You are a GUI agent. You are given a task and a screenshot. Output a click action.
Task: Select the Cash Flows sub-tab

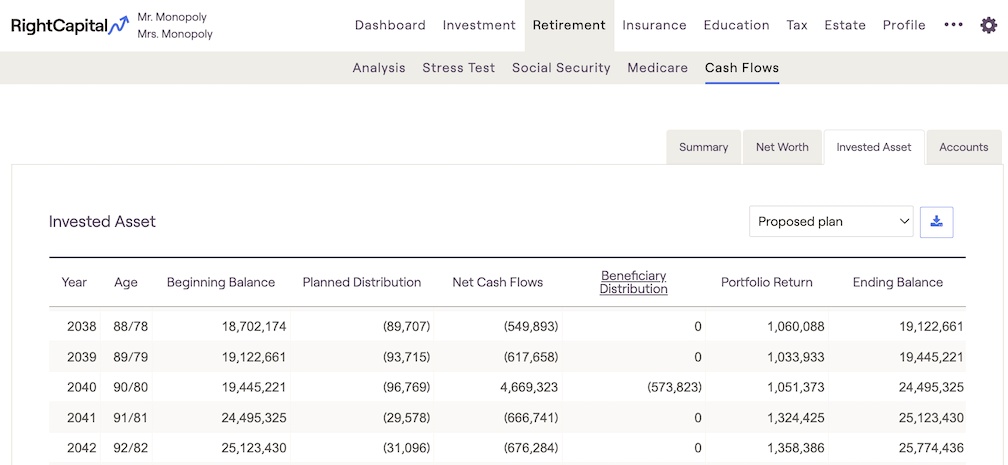tap(742, 68)
